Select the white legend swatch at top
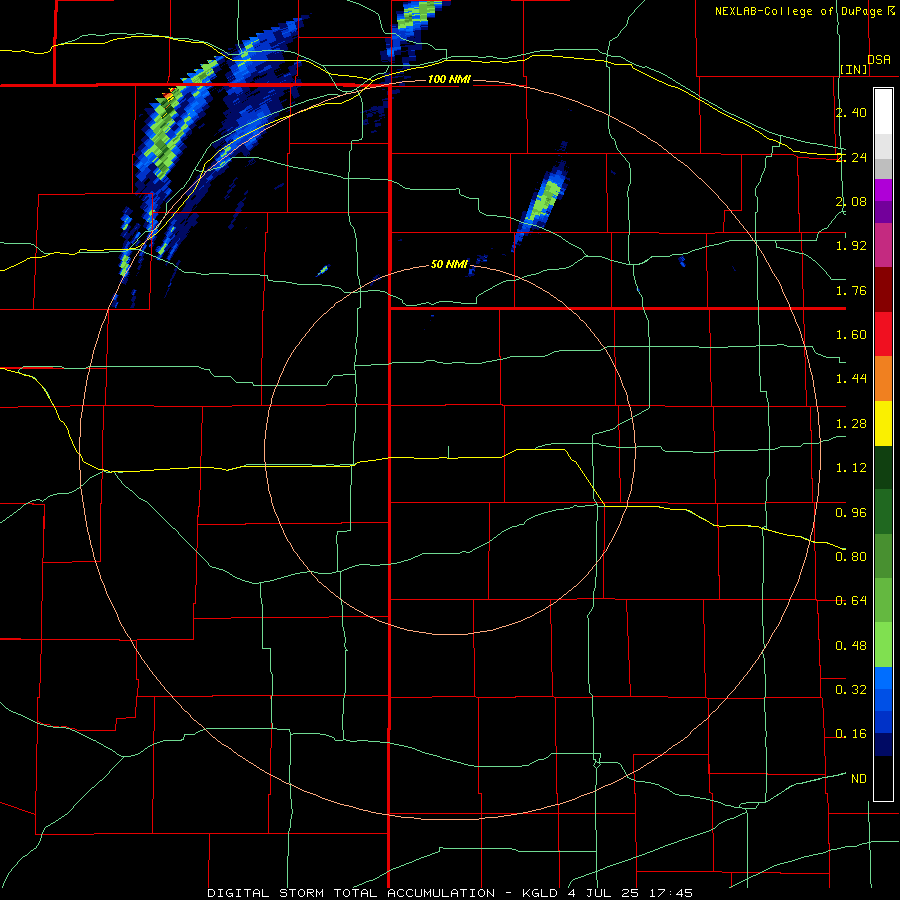This screenshot has height=900, width=900. 883,111
